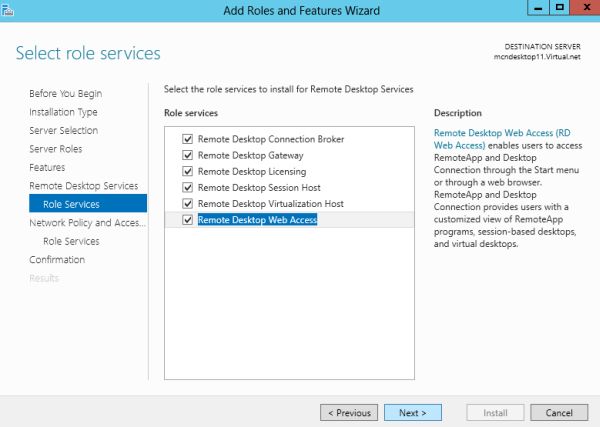Viewport: 600px width, 427px height.
Task: Go to Before You Begin step
Action: coord(65,93)
